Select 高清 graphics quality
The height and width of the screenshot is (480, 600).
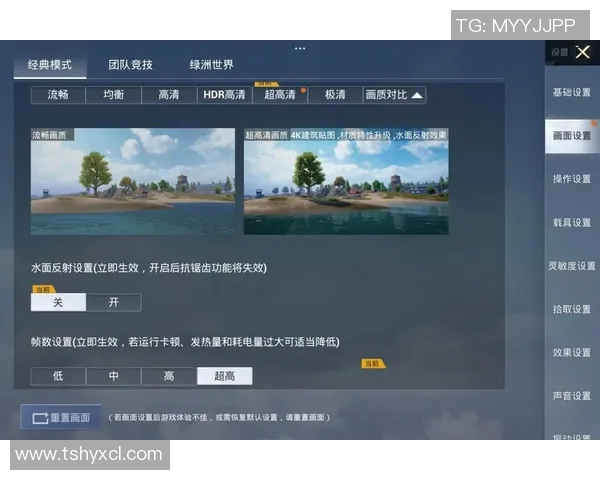[x=169, y=95]
